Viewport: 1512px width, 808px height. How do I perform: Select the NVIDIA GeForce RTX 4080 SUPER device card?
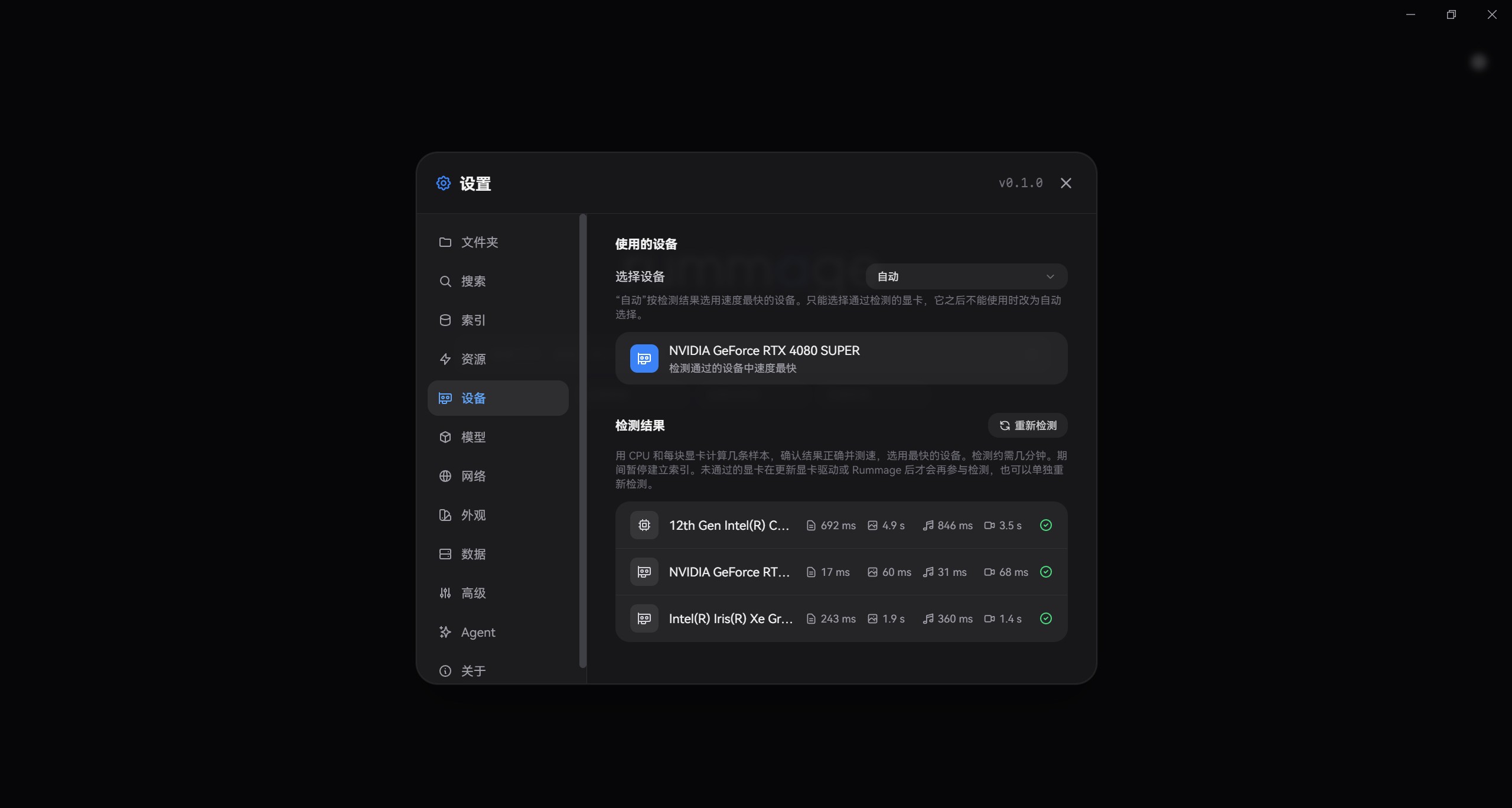[x=841, y=359]
